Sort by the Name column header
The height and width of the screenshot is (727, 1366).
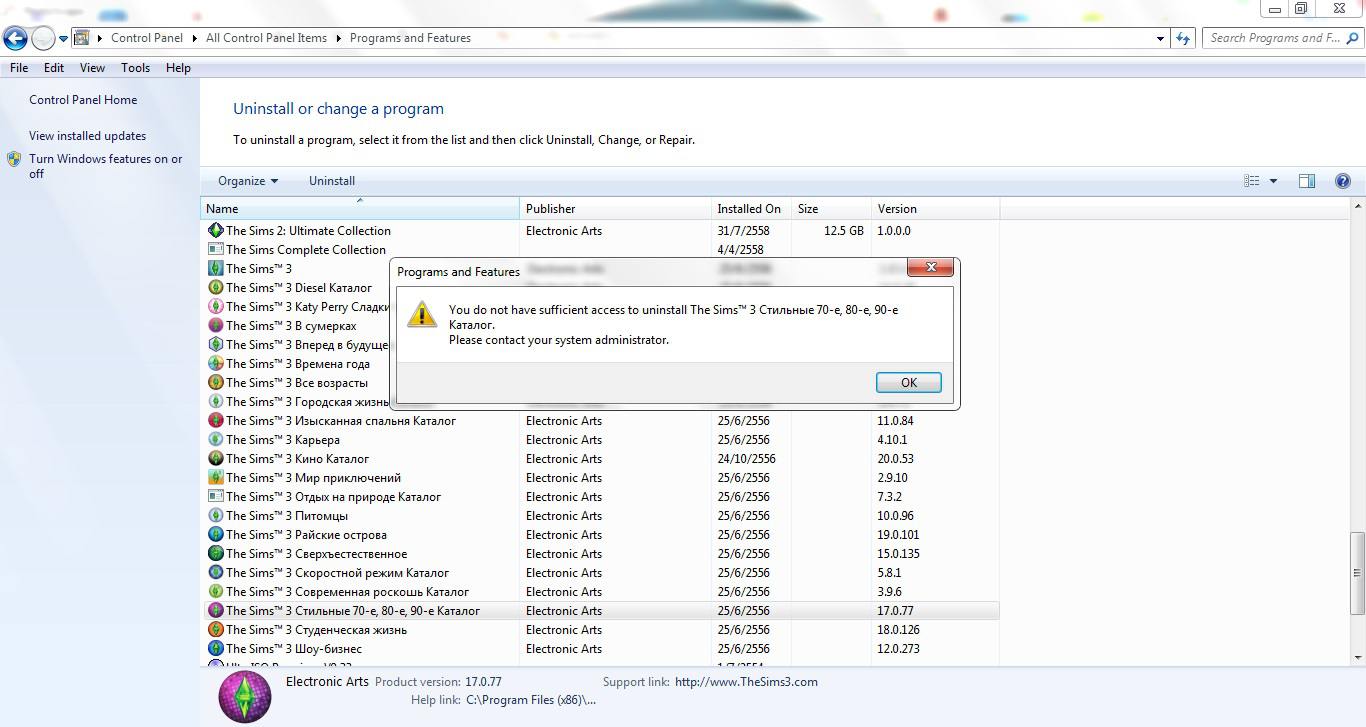tap(360, 209)
